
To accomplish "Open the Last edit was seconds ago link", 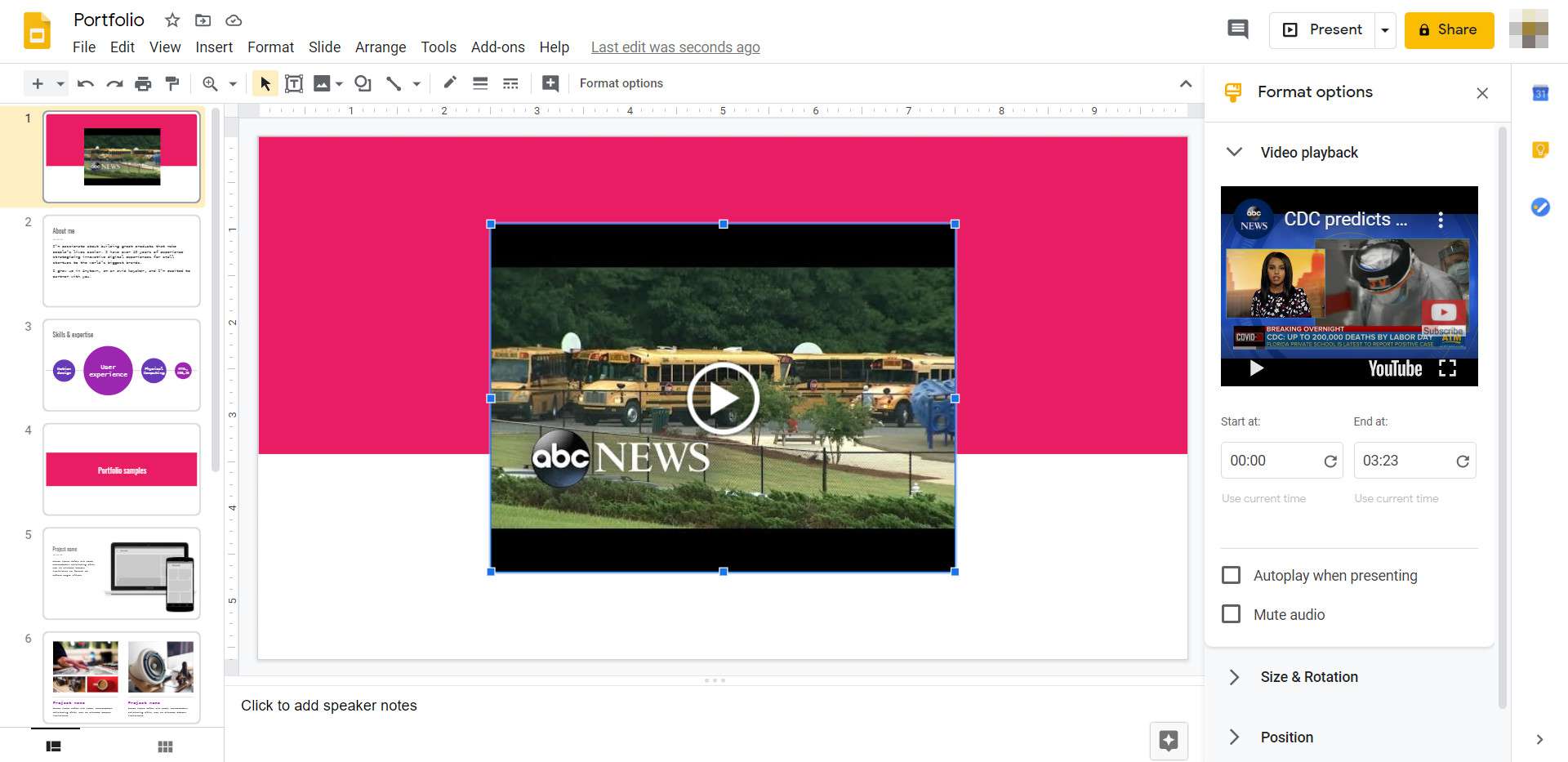I will [x=675, y=47].
